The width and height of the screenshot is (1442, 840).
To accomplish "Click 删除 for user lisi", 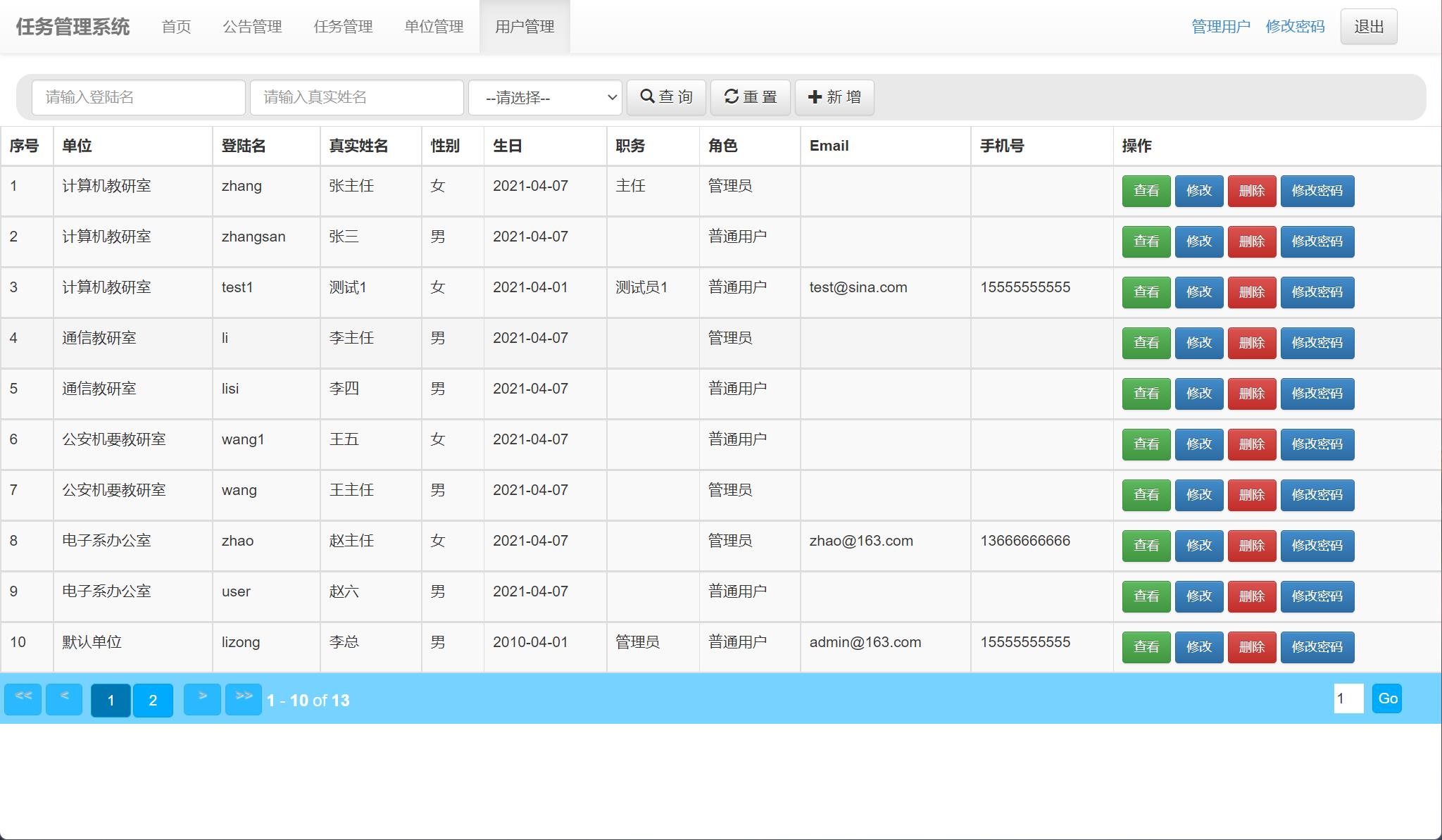I will [1252, 394].
